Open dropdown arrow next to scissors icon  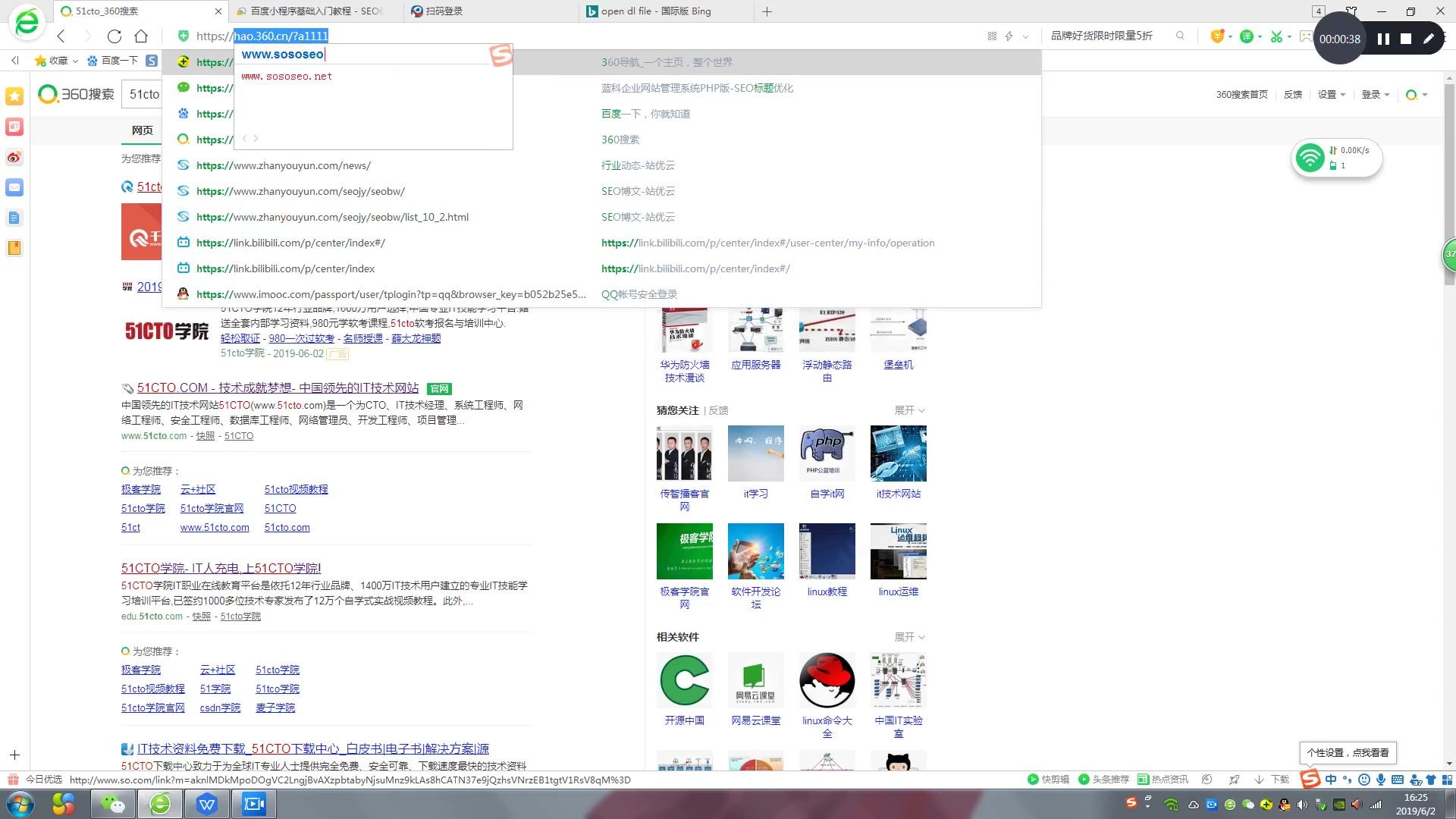1289,36
